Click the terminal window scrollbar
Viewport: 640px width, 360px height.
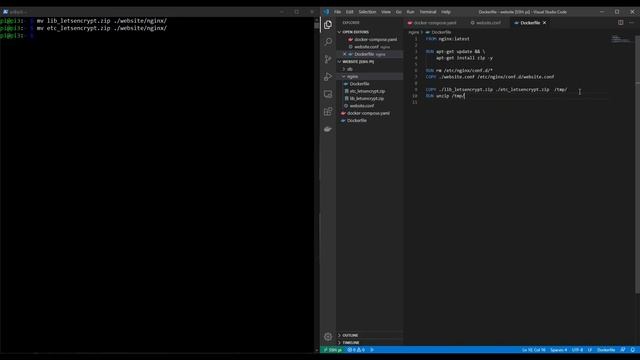tap(317, 24)
